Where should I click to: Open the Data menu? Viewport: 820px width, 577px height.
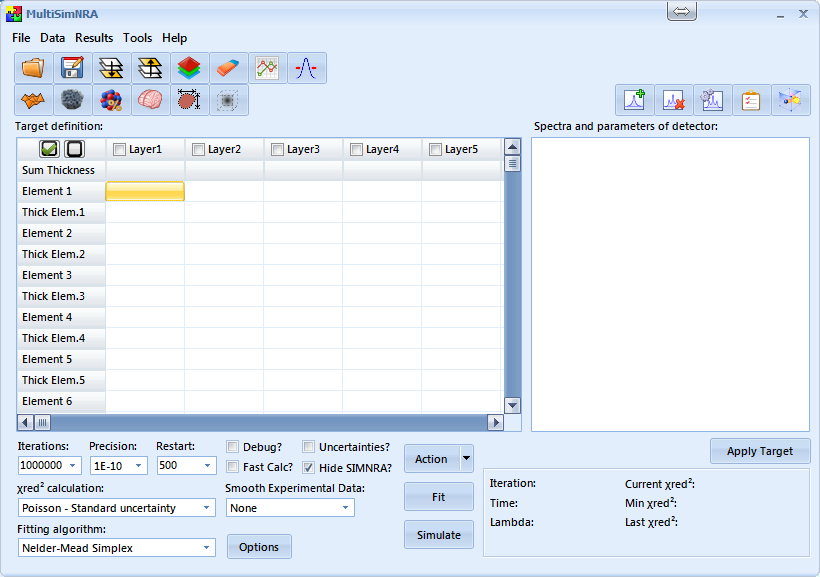[52, 38]
